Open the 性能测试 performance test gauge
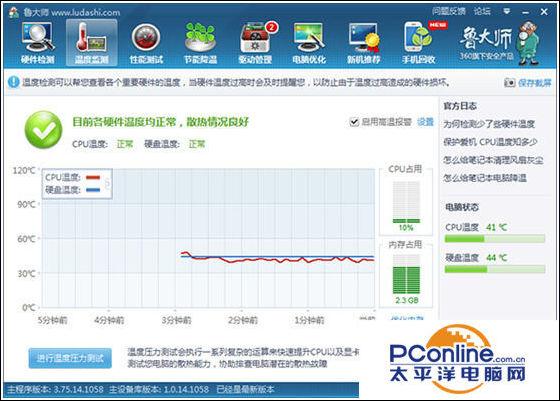This screenshot has height=401, width=560. click(x=146, y=43)
